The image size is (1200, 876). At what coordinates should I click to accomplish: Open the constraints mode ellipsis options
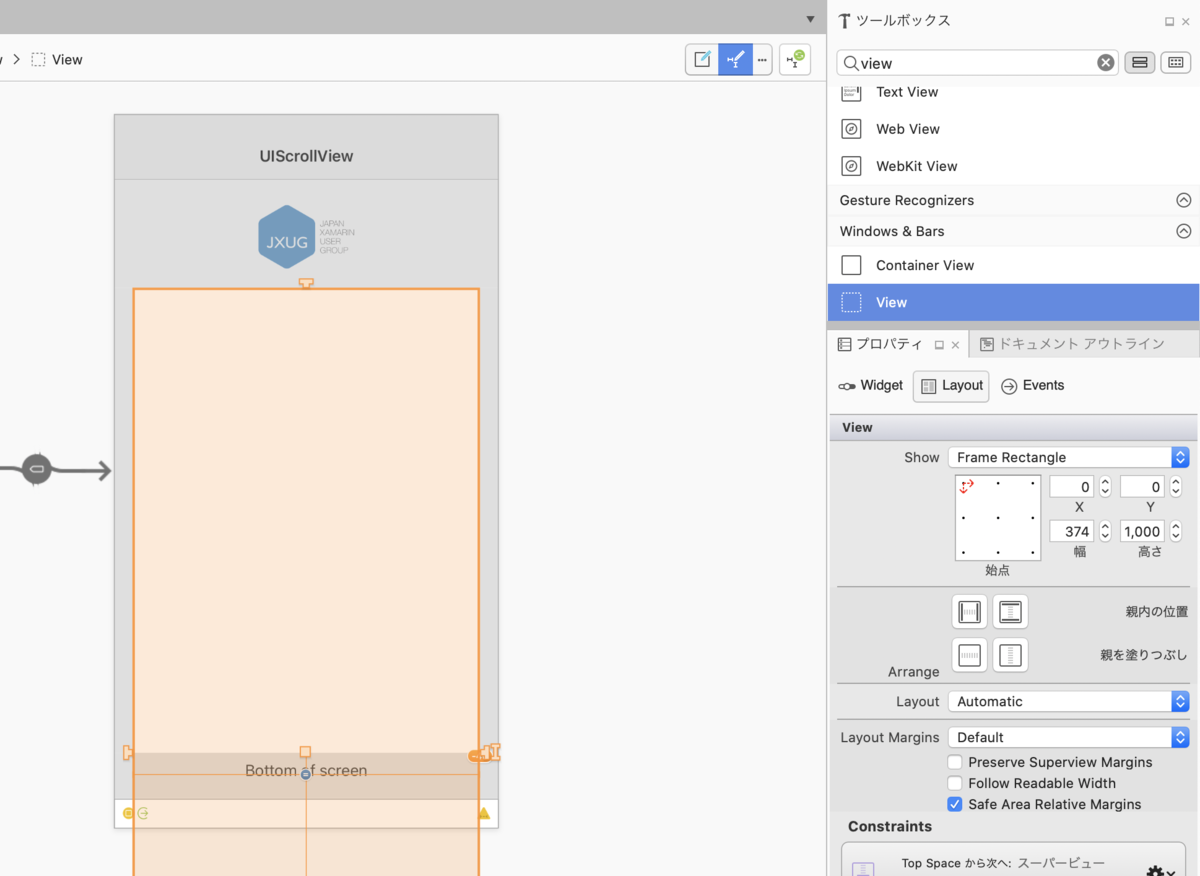[762, 60]
